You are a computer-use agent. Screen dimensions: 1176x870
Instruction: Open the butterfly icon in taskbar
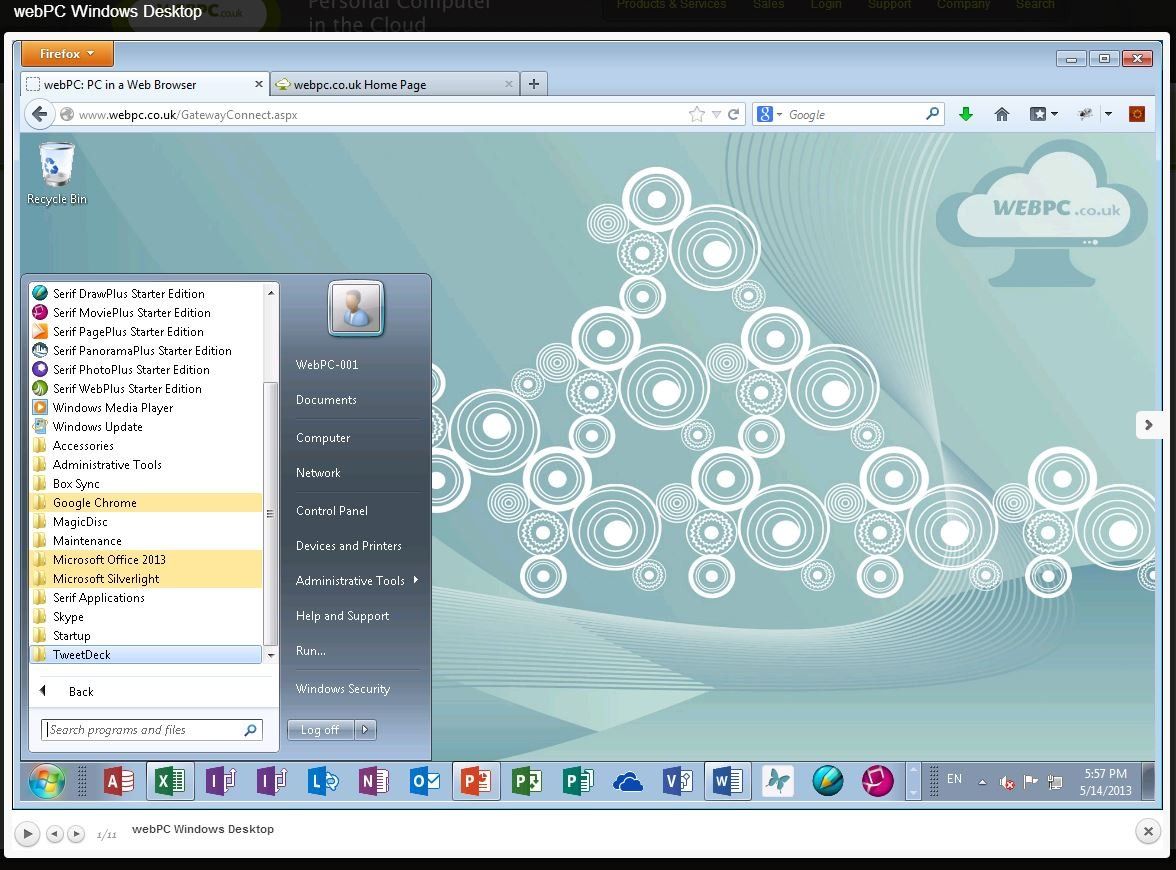pos(778,782)
